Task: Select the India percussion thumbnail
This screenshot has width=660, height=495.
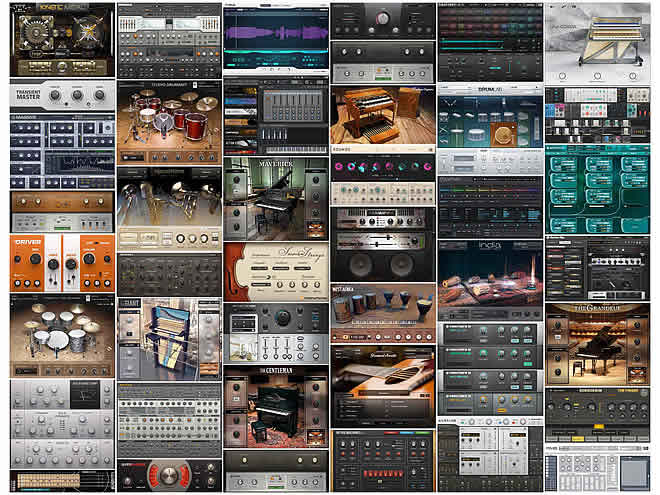Action: [x=490, y=280]
